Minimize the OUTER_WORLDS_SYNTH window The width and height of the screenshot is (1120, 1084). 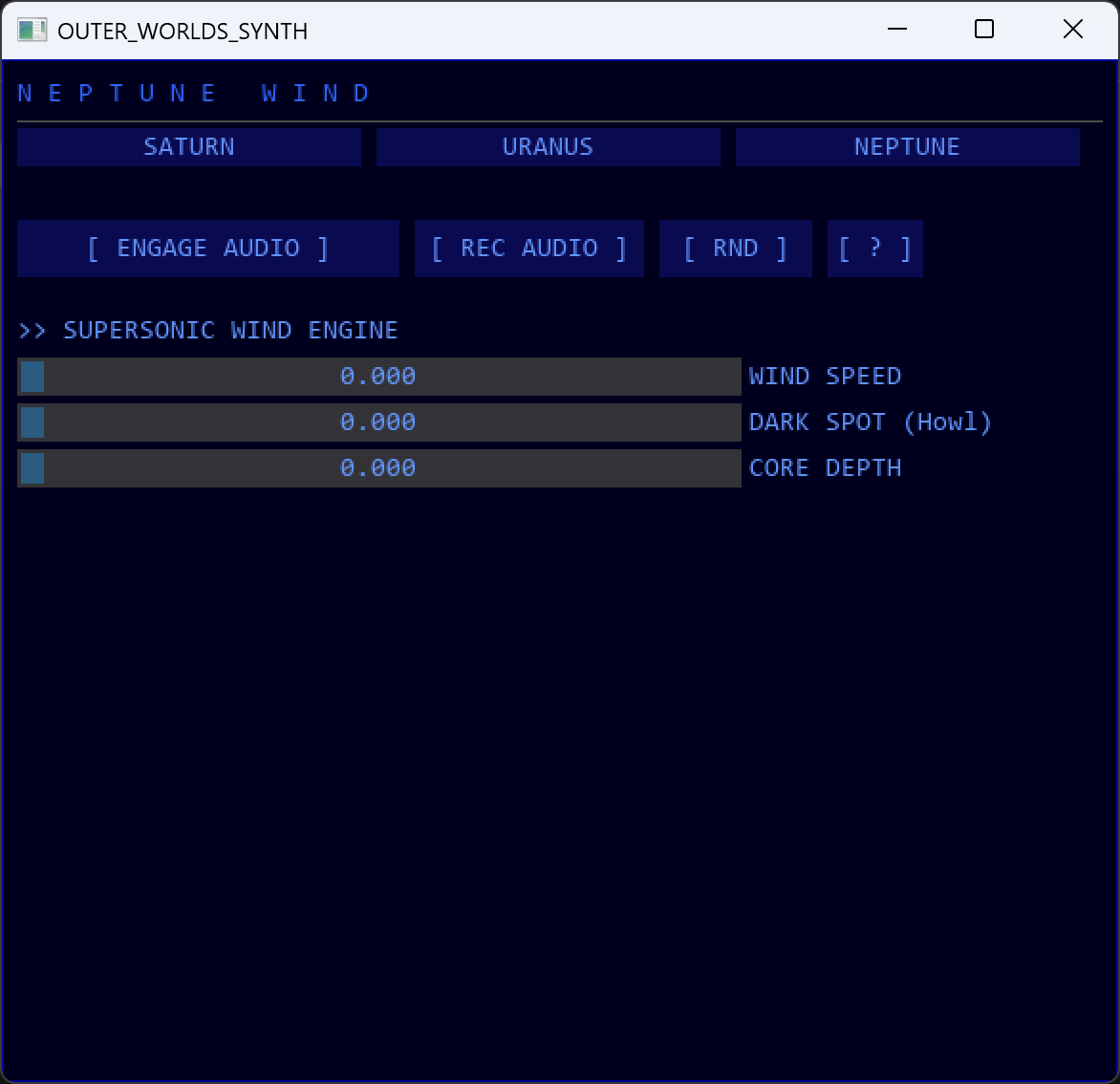click(x=896, y=30)
